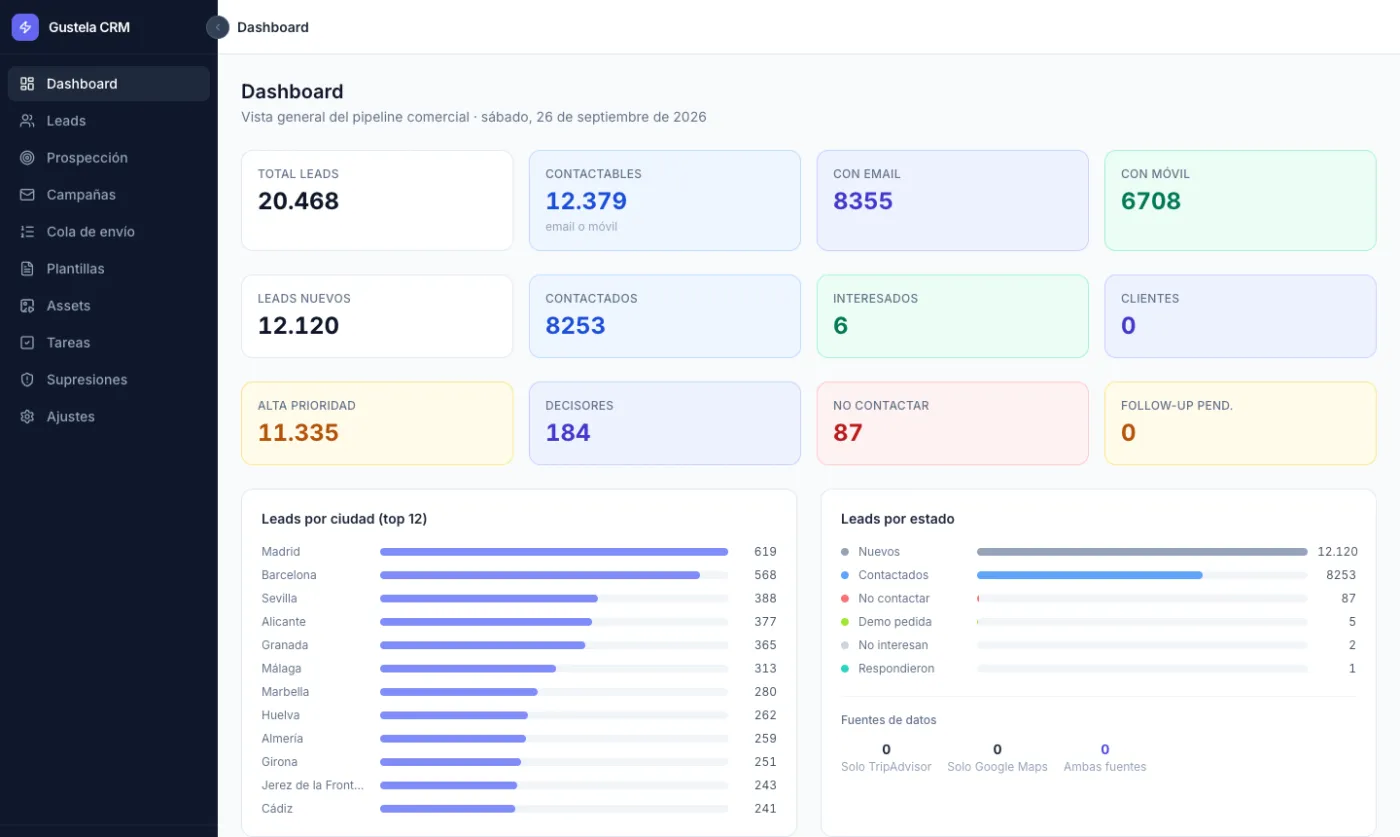Click the Almería row label
1400x837 pixels.
pos(282,738)
